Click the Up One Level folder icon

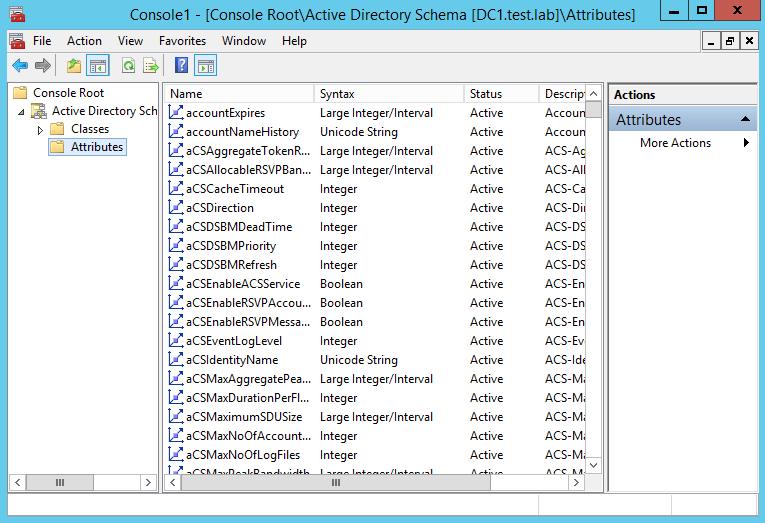[74, 65]
